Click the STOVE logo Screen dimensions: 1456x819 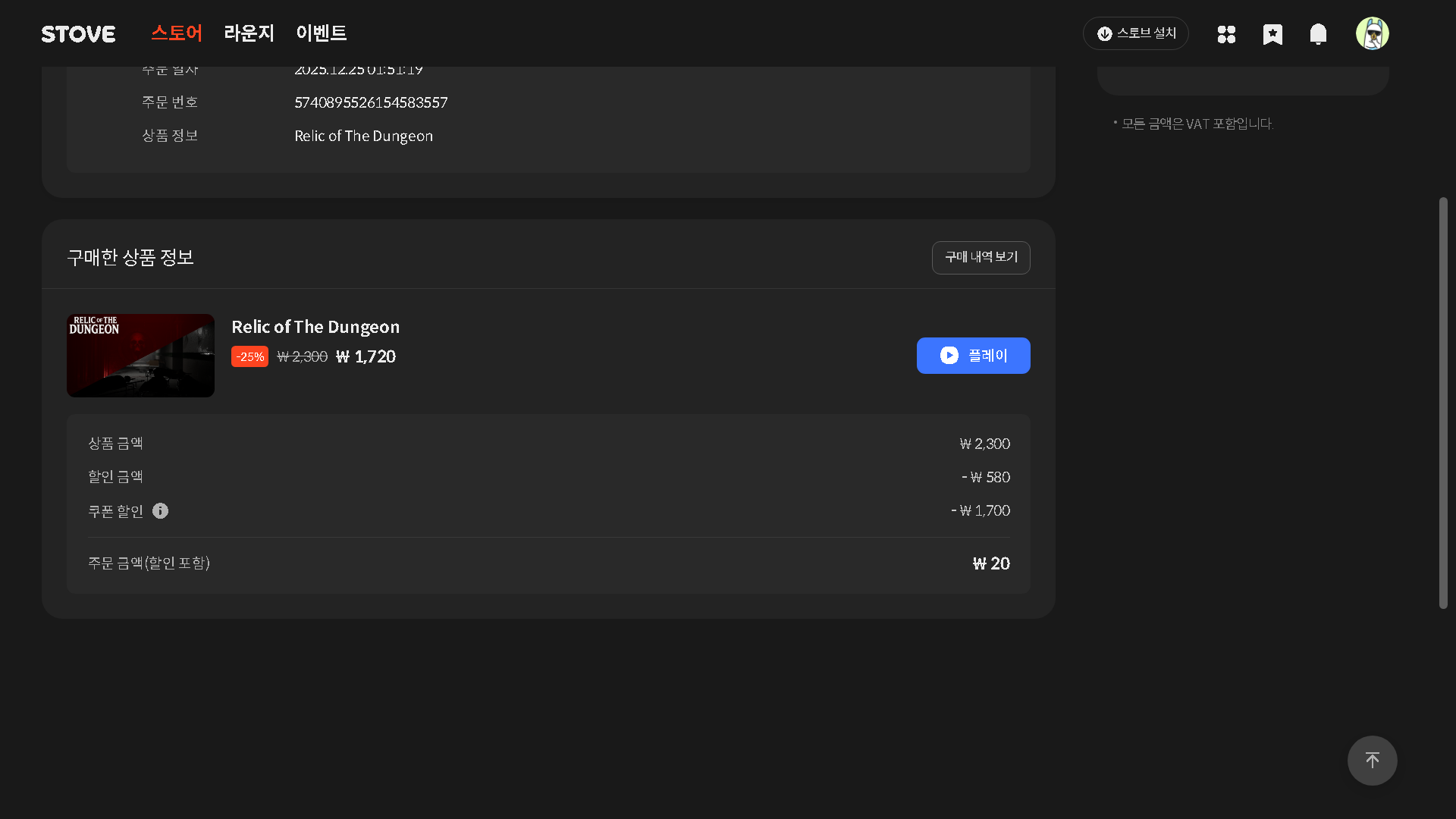[x=78, y=34]
